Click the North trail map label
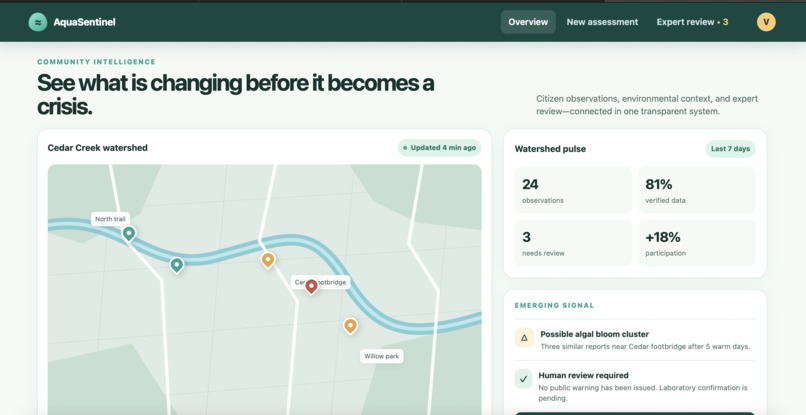The height and width of the screenshot is (415, 806). click(x=111, y=219)
